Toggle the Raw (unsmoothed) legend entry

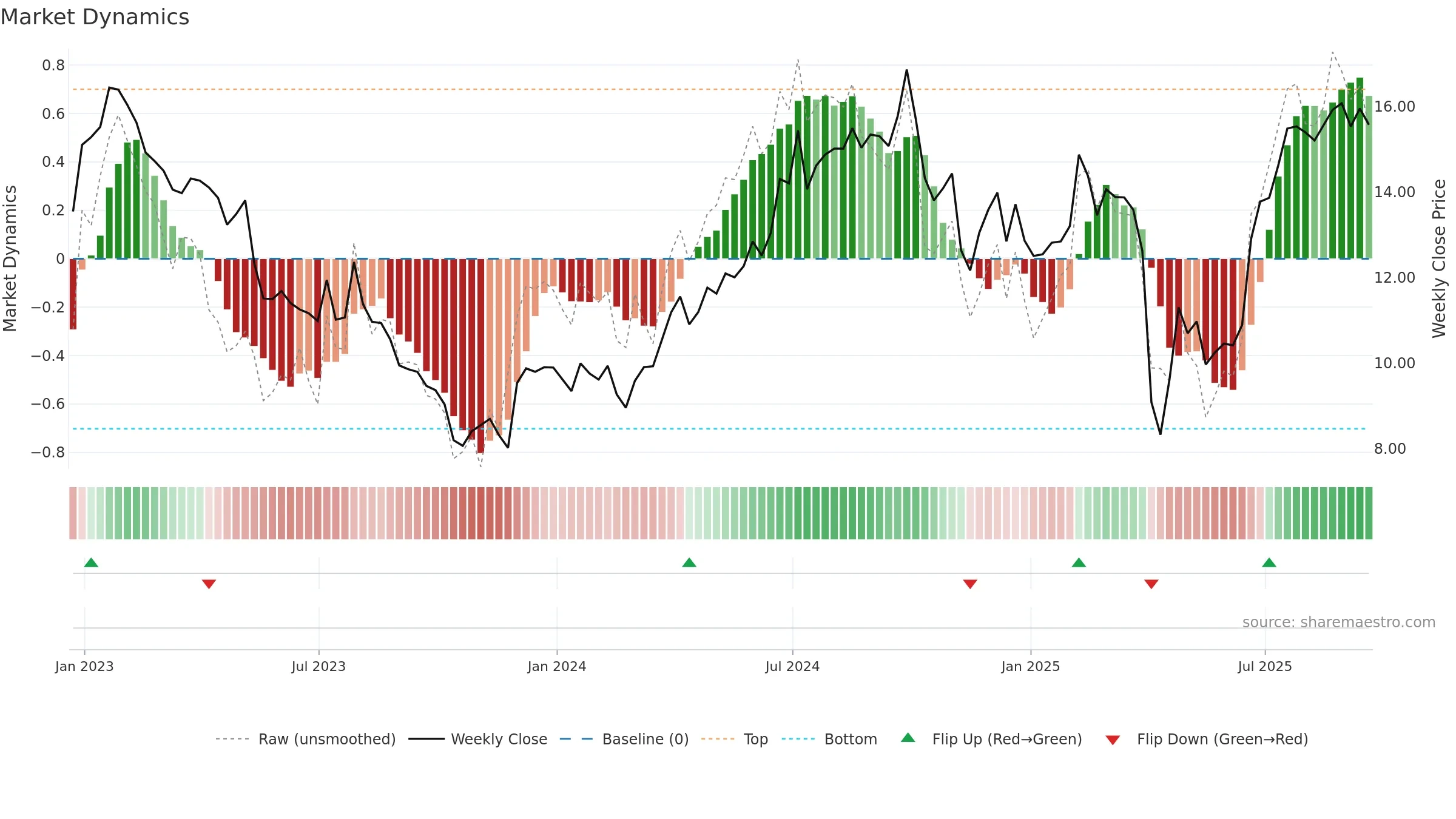point(305,739)
